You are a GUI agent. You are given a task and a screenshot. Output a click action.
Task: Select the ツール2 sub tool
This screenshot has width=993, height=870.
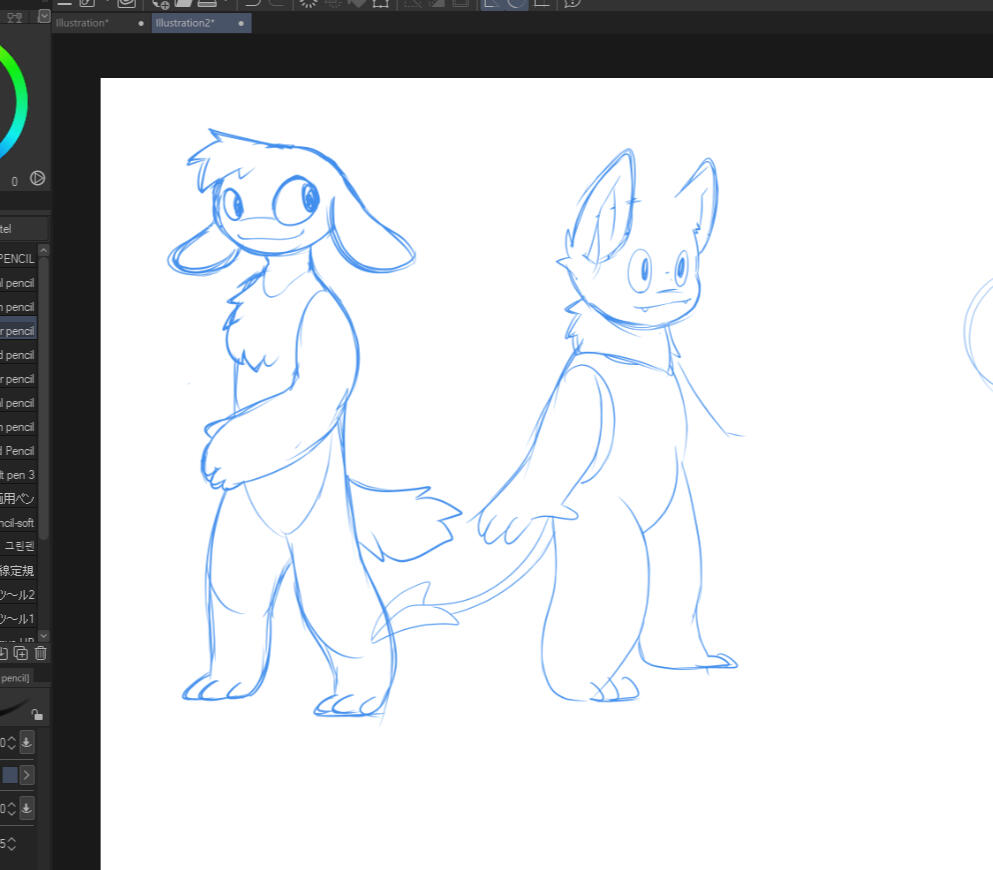coord(19,595)
